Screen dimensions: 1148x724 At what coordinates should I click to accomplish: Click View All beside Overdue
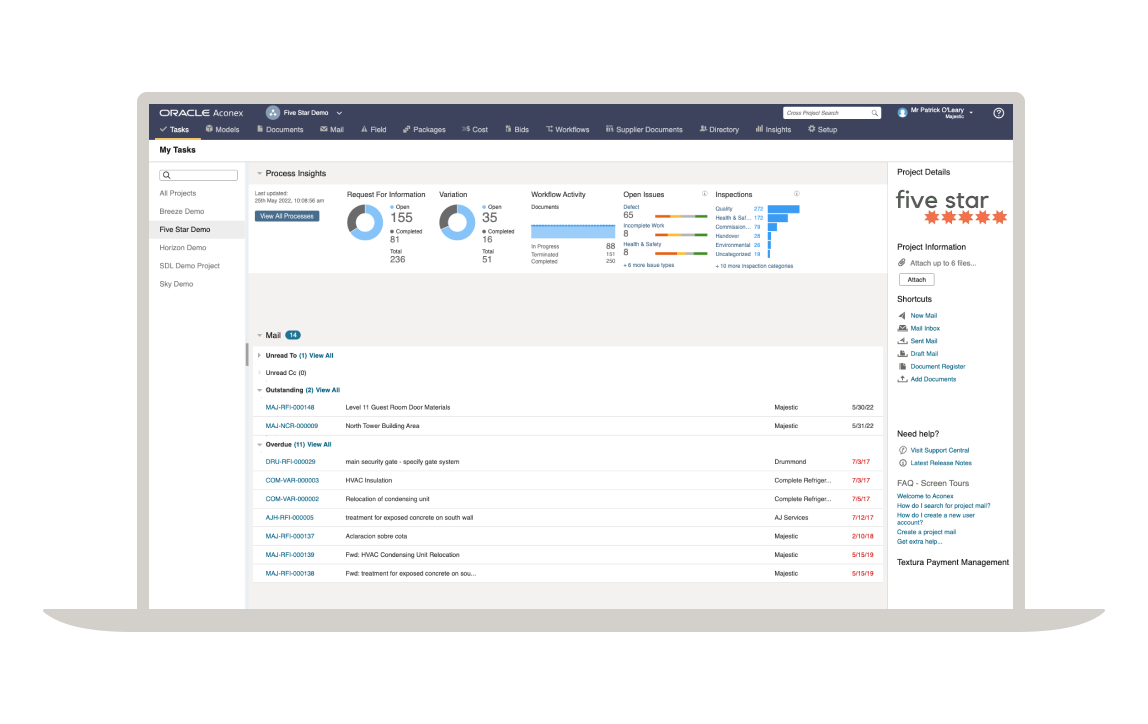pos(319,444)
